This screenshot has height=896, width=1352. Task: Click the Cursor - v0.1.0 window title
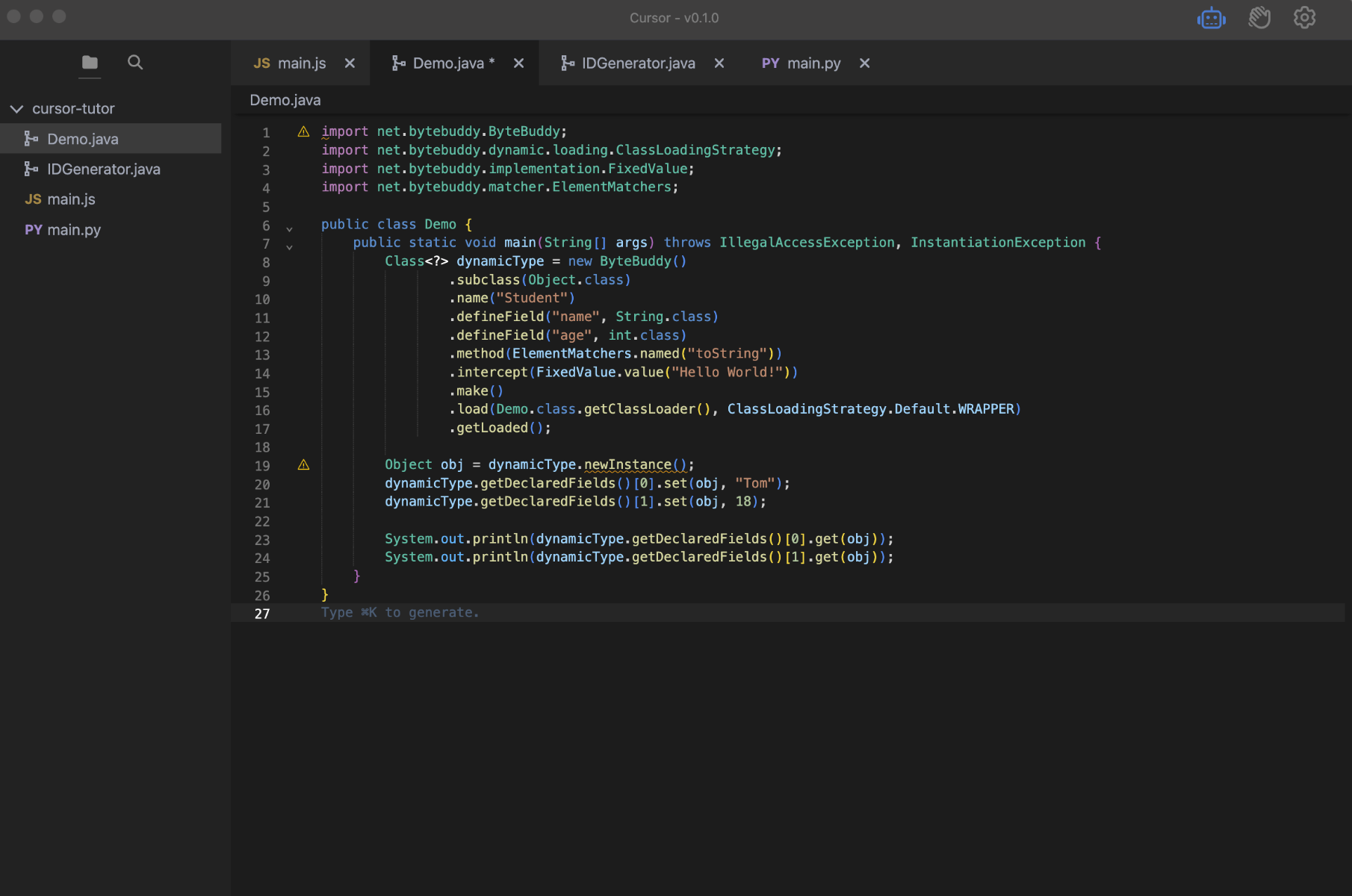click(x=675, y=18)
